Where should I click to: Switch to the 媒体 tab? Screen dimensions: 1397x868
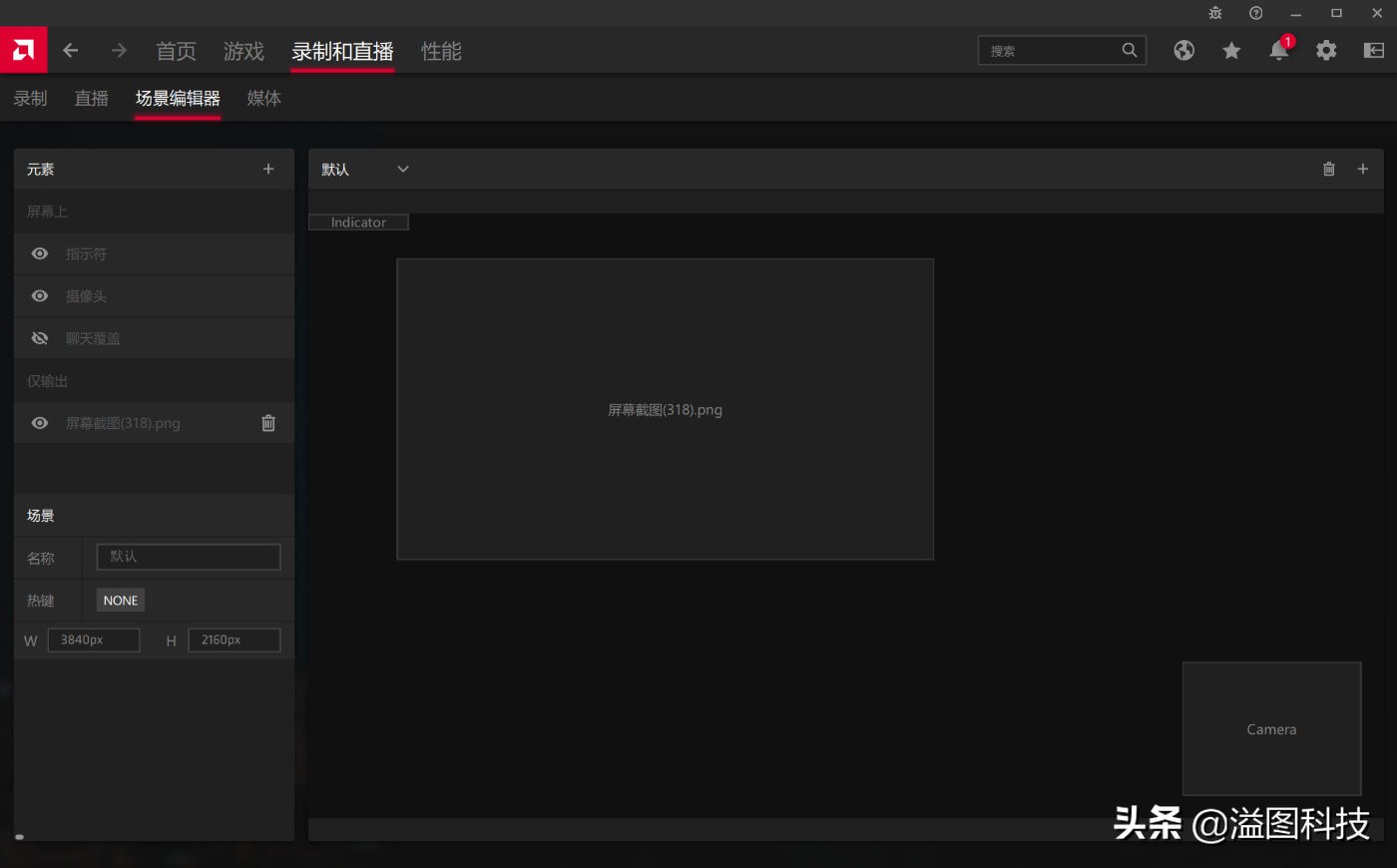pos(263,98)
